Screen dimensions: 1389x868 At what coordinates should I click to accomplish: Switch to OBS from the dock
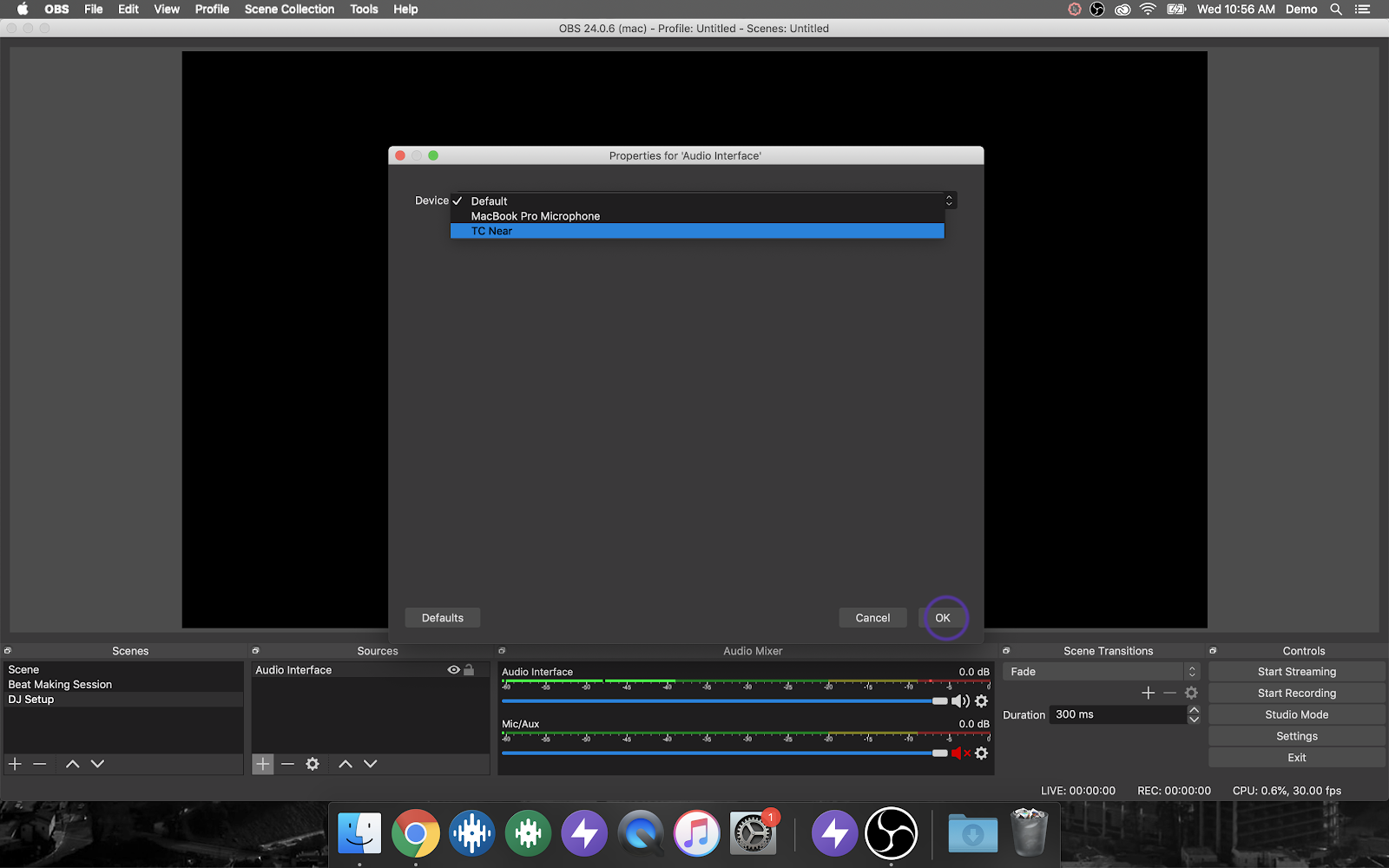(892, 833)
